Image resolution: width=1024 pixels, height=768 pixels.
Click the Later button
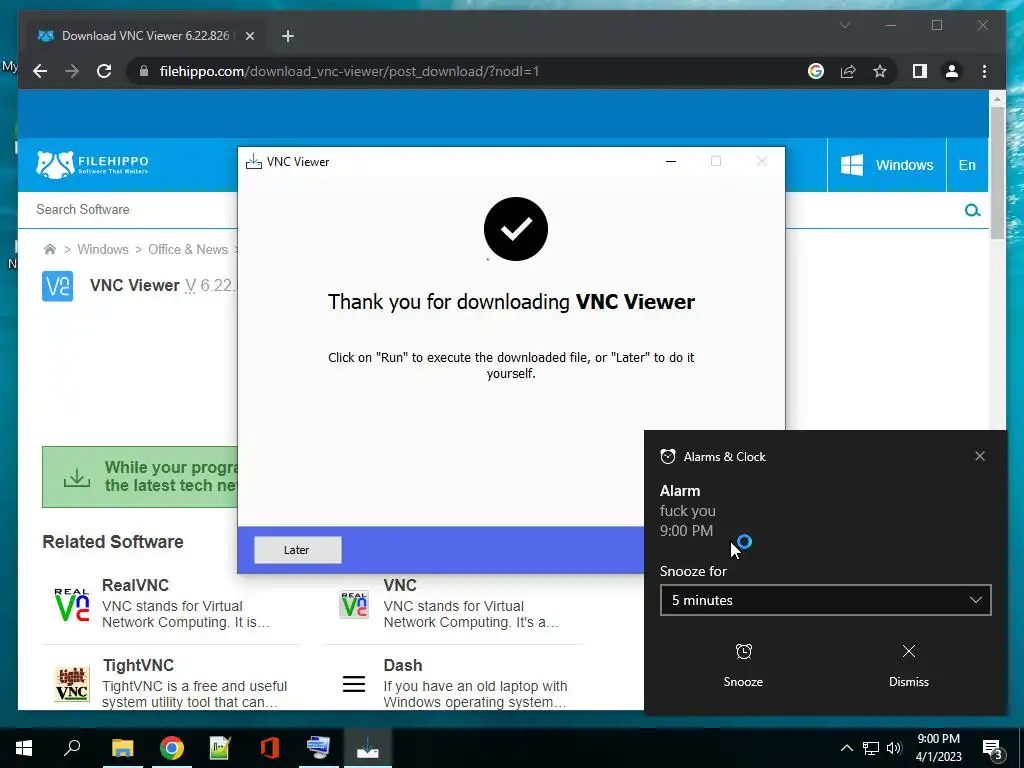(x=297, y=550)
